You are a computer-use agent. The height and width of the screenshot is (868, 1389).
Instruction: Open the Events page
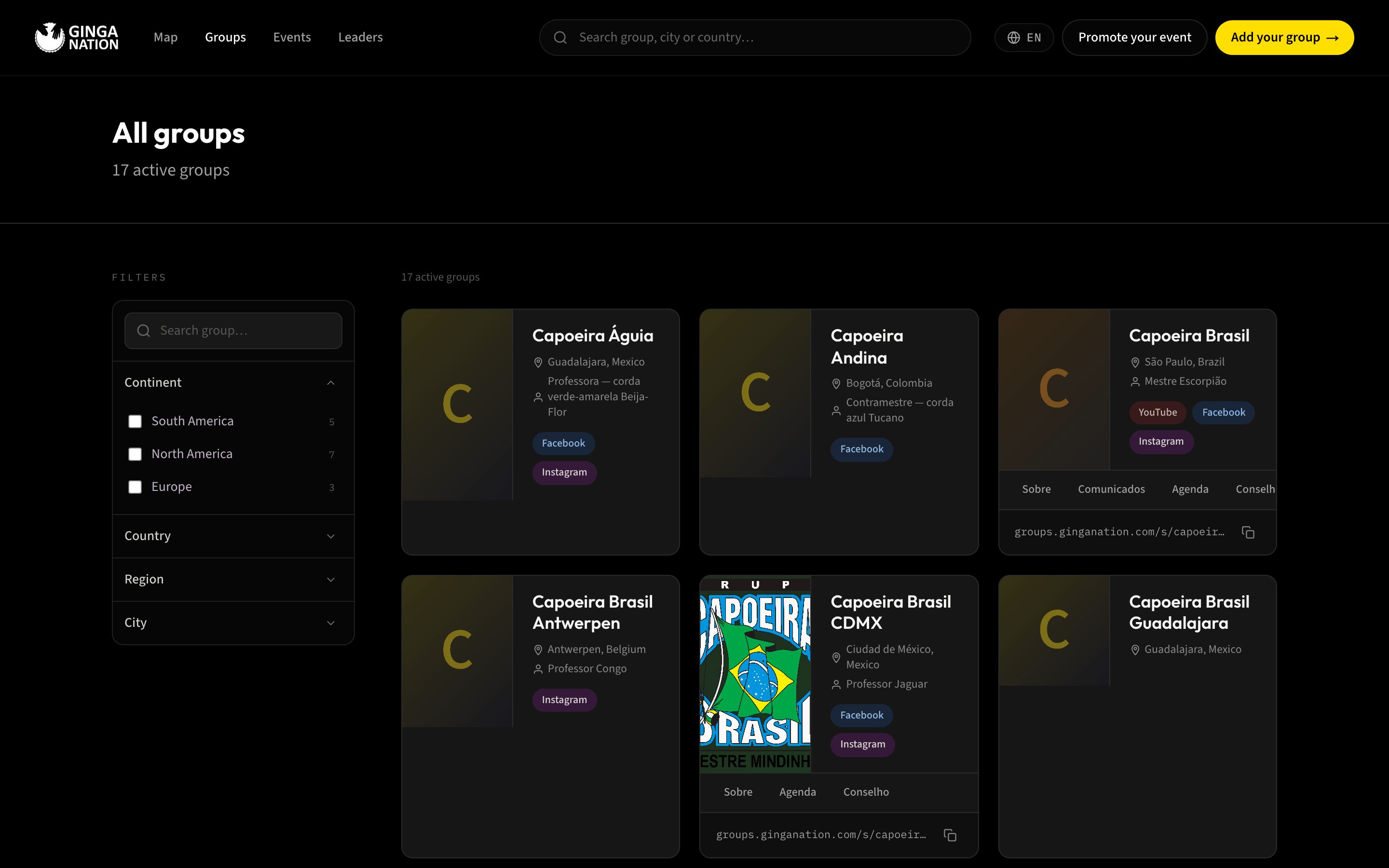[x=292, y=37]
